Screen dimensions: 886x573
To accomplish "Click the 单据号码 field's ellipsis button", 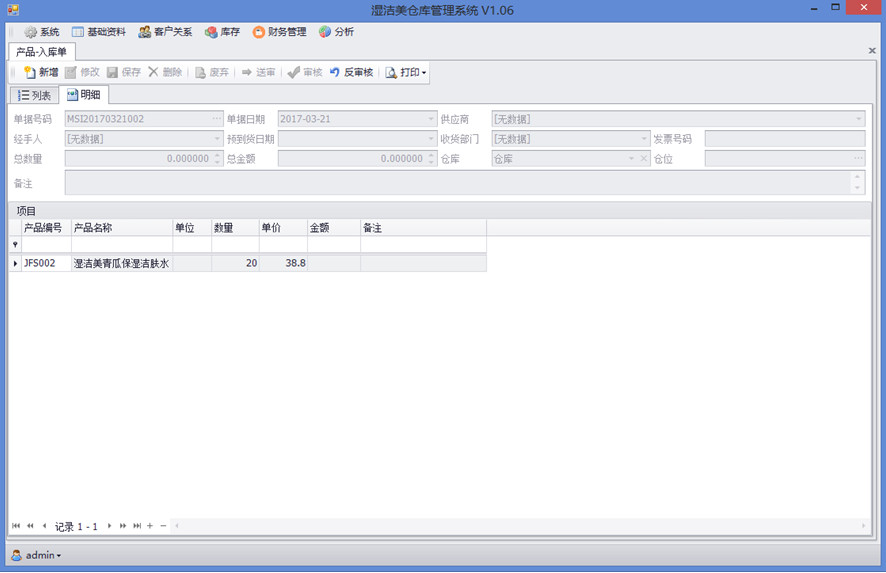I will tap(217, 119).
